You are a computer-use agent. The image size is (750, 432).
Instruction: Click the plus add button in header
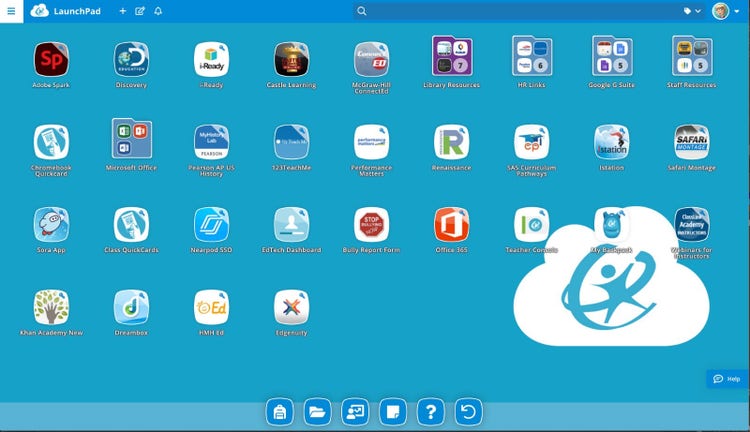(x=122, y=11)
